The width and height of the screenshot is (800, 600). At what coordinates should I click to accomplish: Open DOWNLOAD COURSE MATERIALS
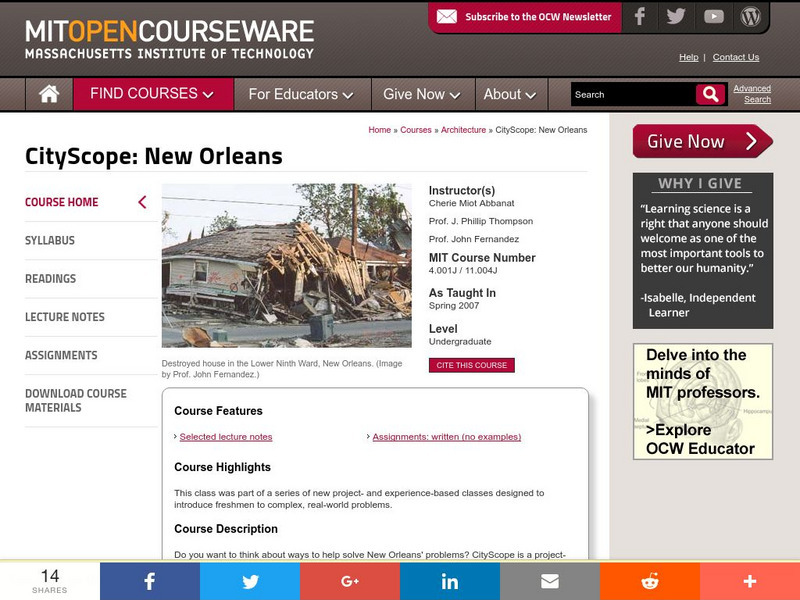point(76,401)
